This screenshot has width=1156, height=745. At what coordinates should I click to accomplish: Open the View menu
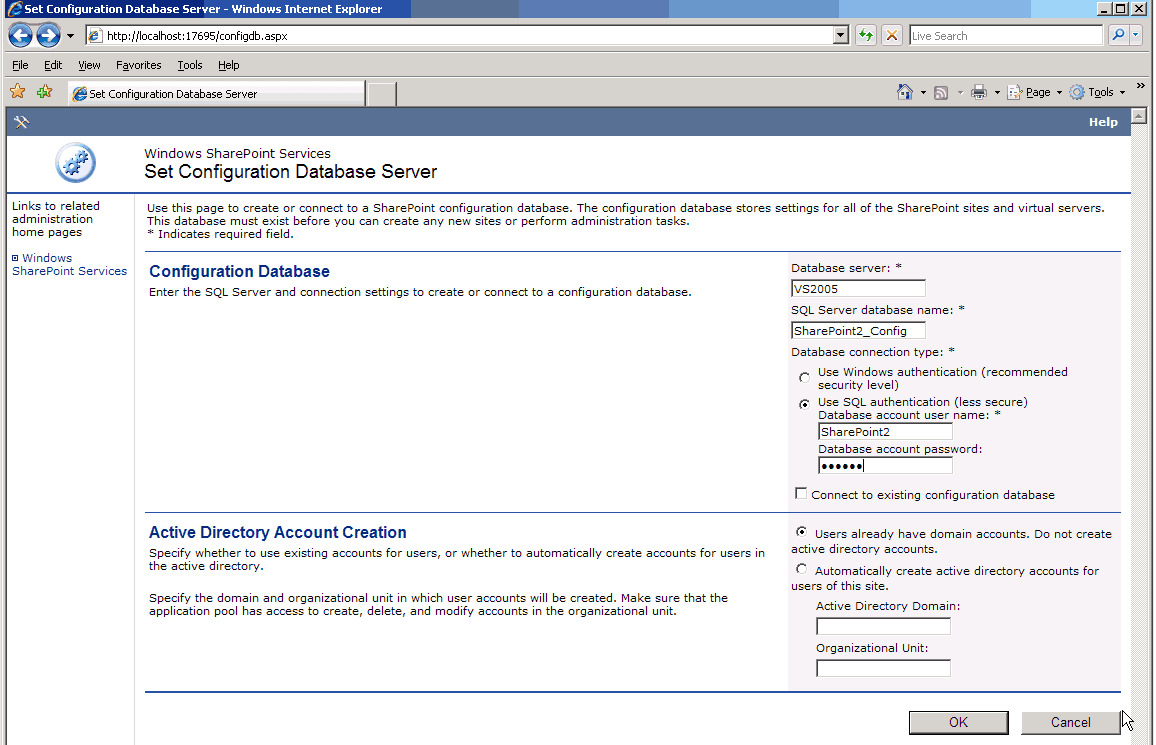coord(89,65)
